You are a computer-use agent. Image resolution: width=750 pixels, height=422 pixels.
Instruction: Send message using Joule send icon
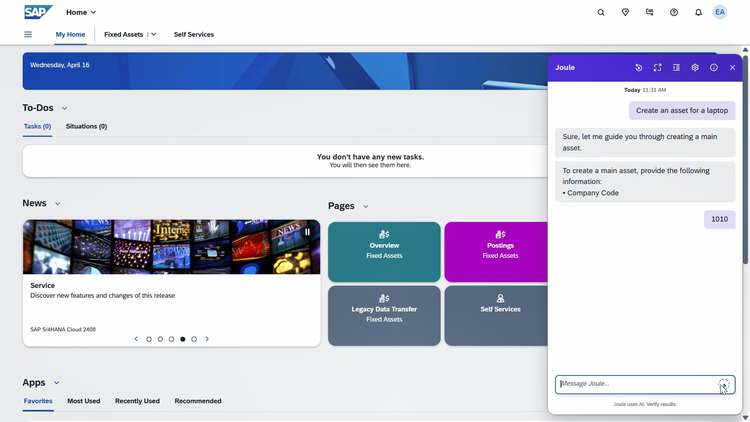[724, 385]
